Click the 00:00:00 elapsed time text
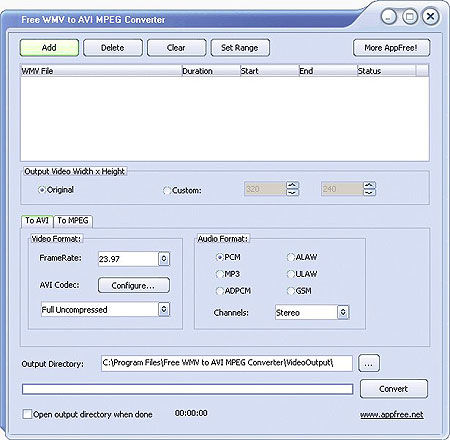Viewport: 450px width, 440px height. [191, 413]
